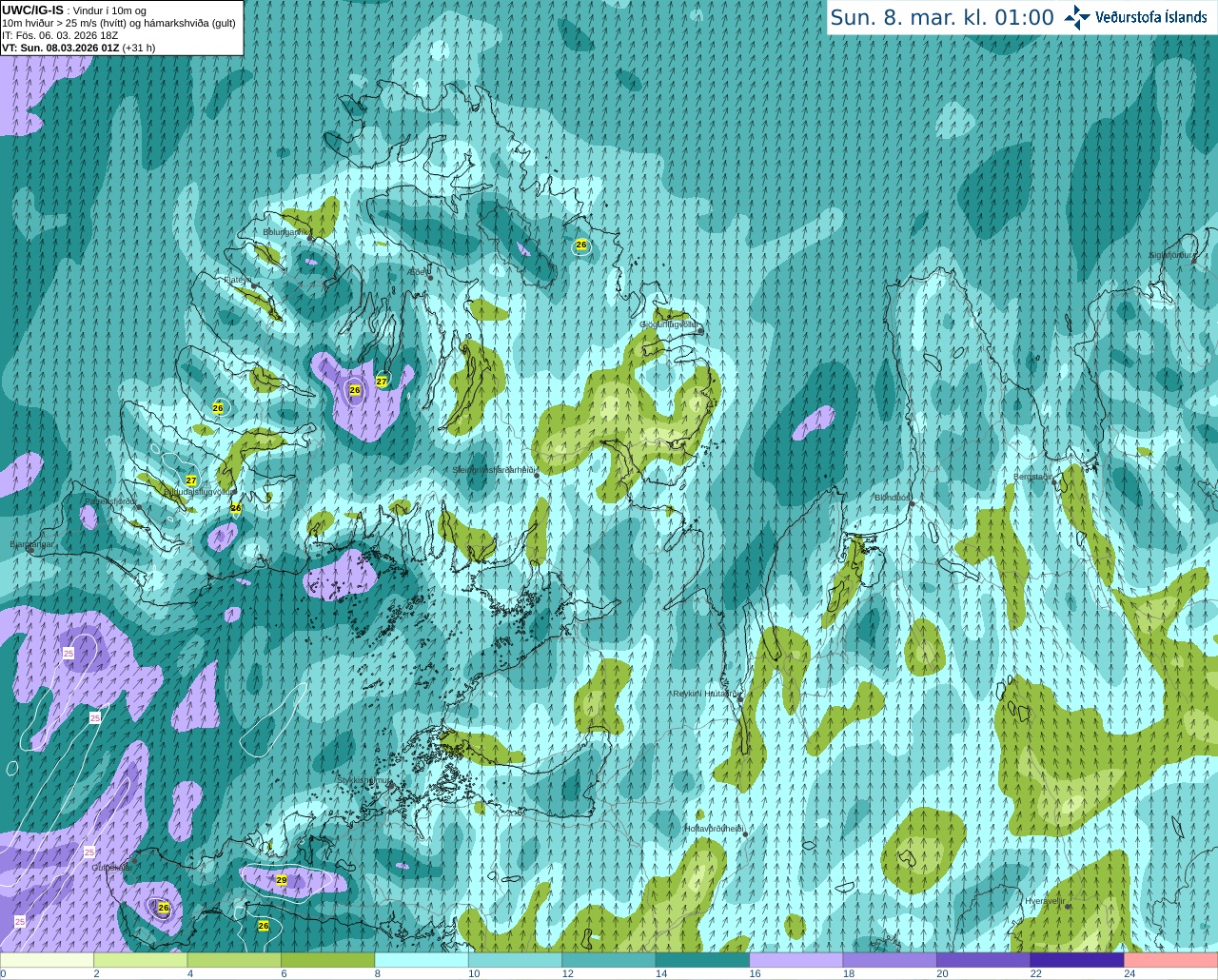Click the 14–16 dark teal legend swatch
This screenshot has width=1218, height=980.
click(x=703, y=960)
